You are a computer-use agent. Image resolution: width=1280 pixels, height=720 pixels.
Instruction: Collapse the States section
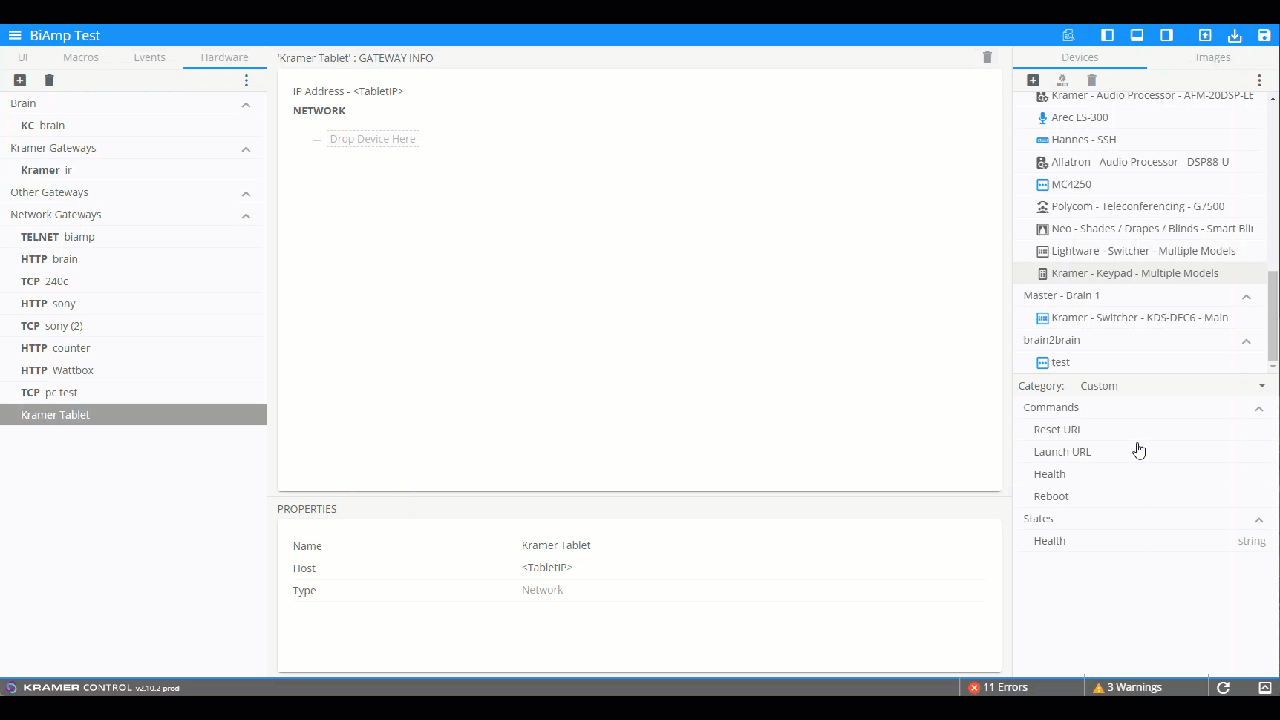click(x=1259, y=519)
